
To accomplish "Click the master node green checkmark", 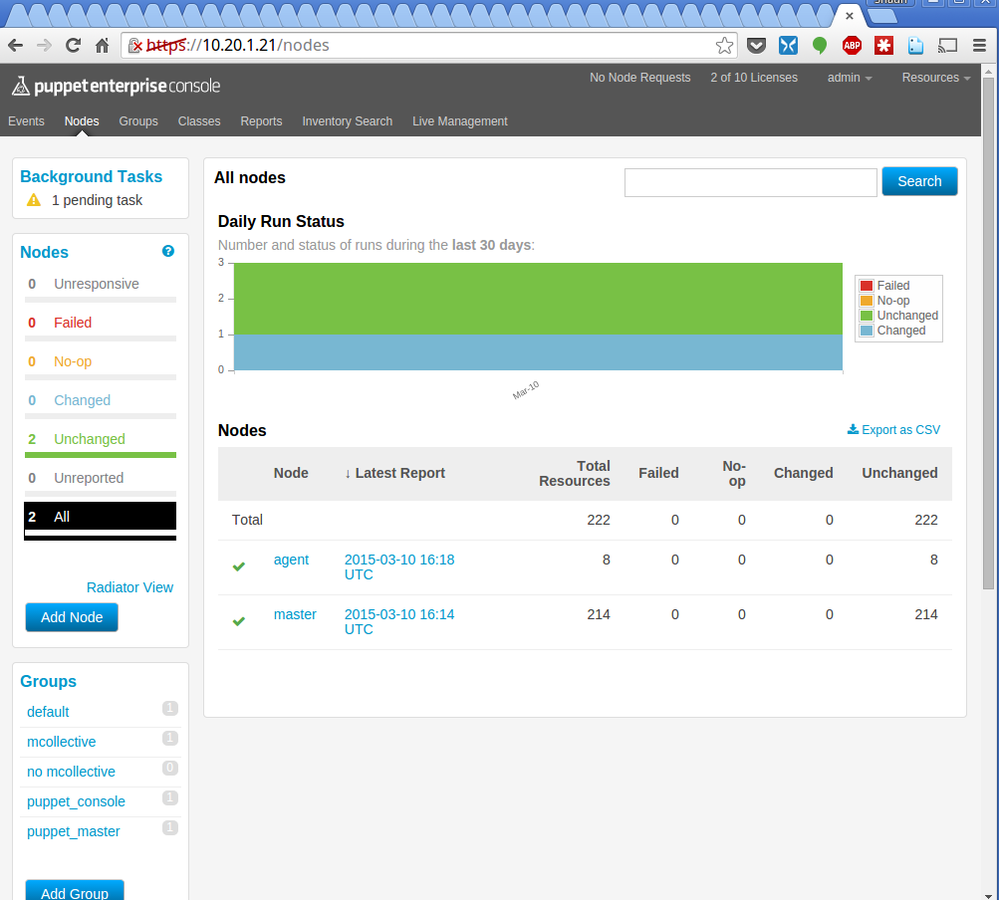I will (x=239, y=621).
